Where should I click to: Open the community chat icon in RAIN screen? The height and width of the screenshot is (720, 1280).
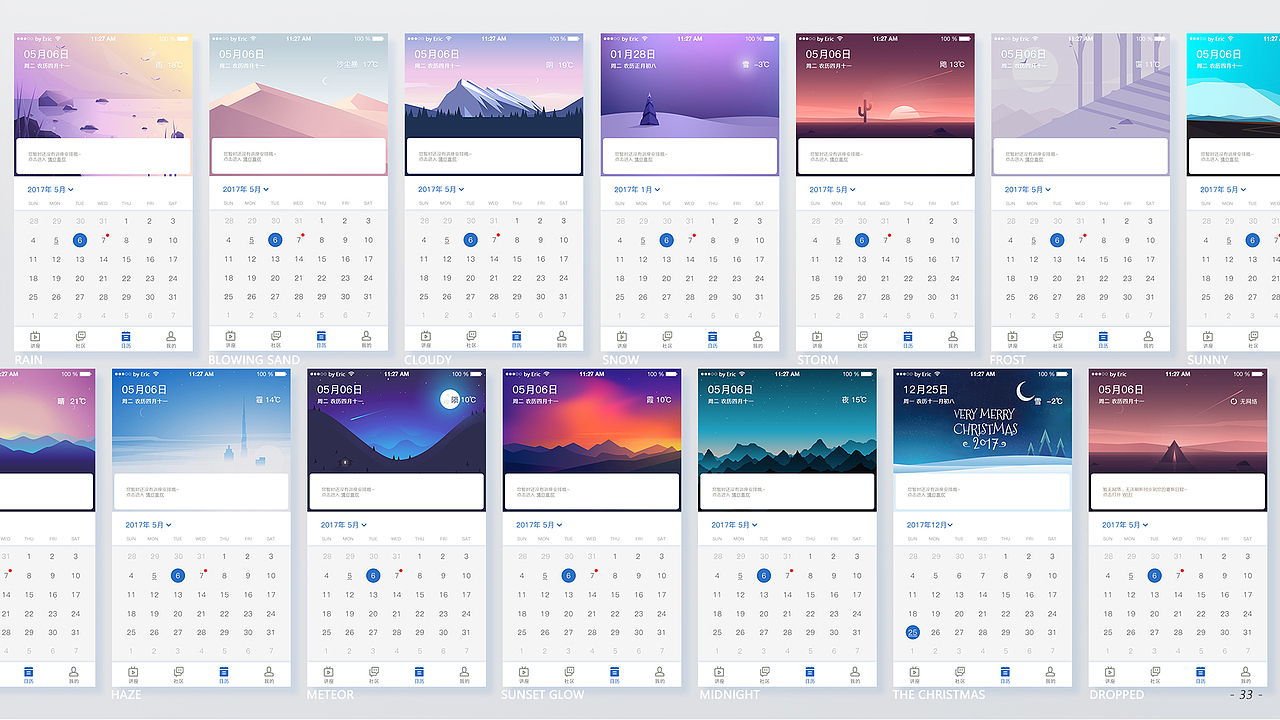80,337
